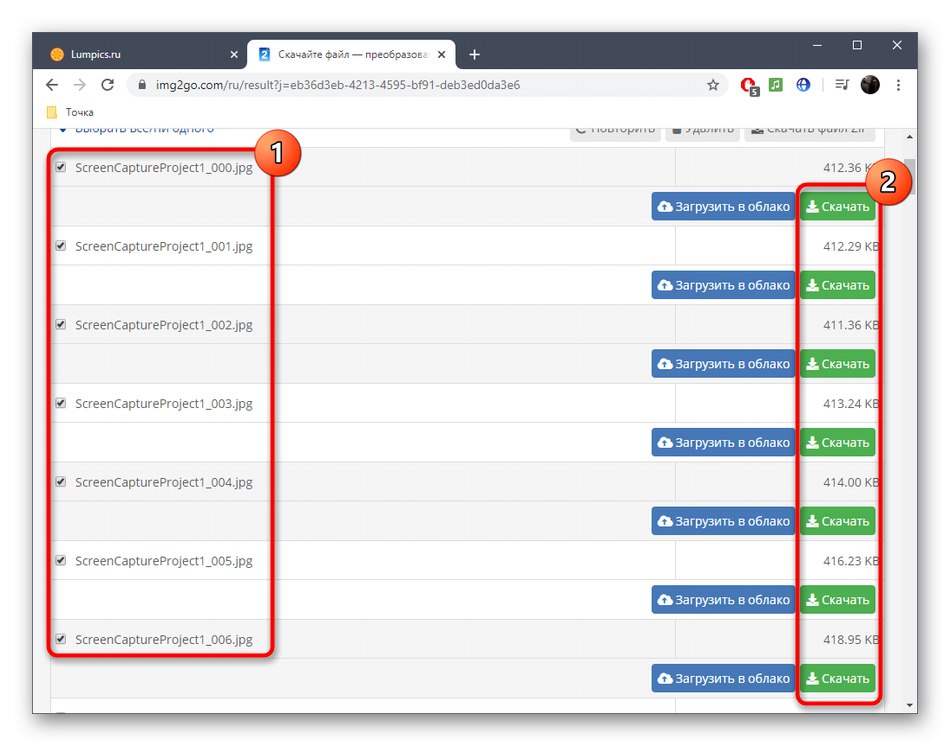Click Загрузить в облако for _002.jpg

tap(723, 364)
